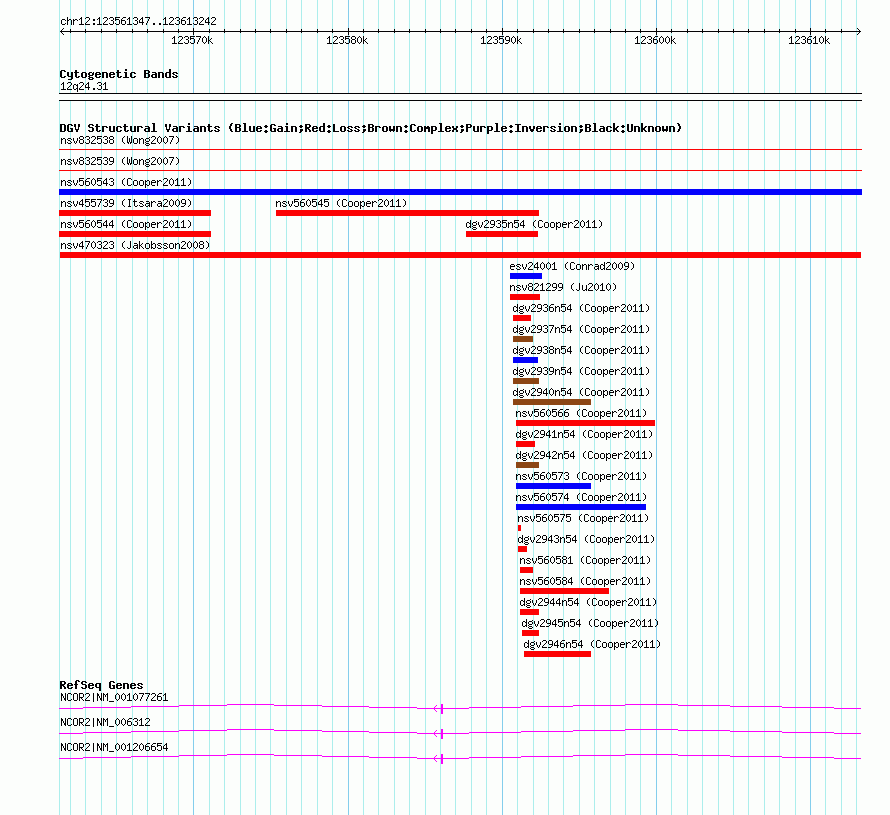Click the red bar under nsv821299
Image resolution: width=890 pixels, height=815 pixels.
[x=524, y=297]
